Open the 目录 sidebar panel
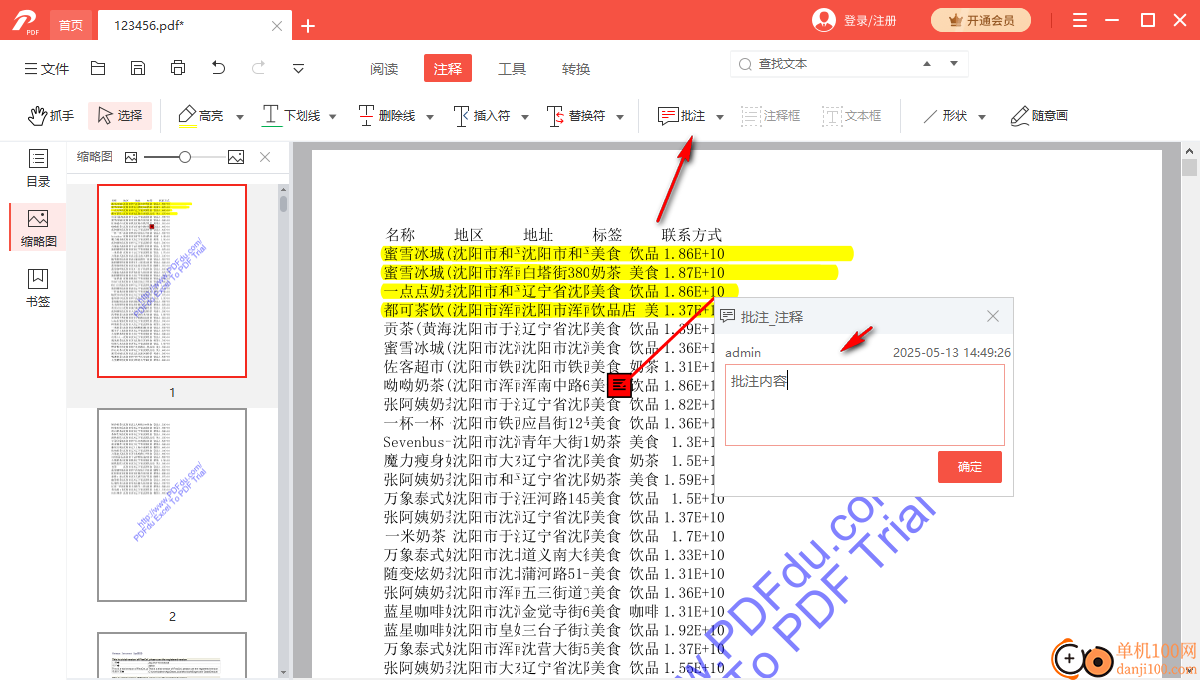 tap(38, 169)
